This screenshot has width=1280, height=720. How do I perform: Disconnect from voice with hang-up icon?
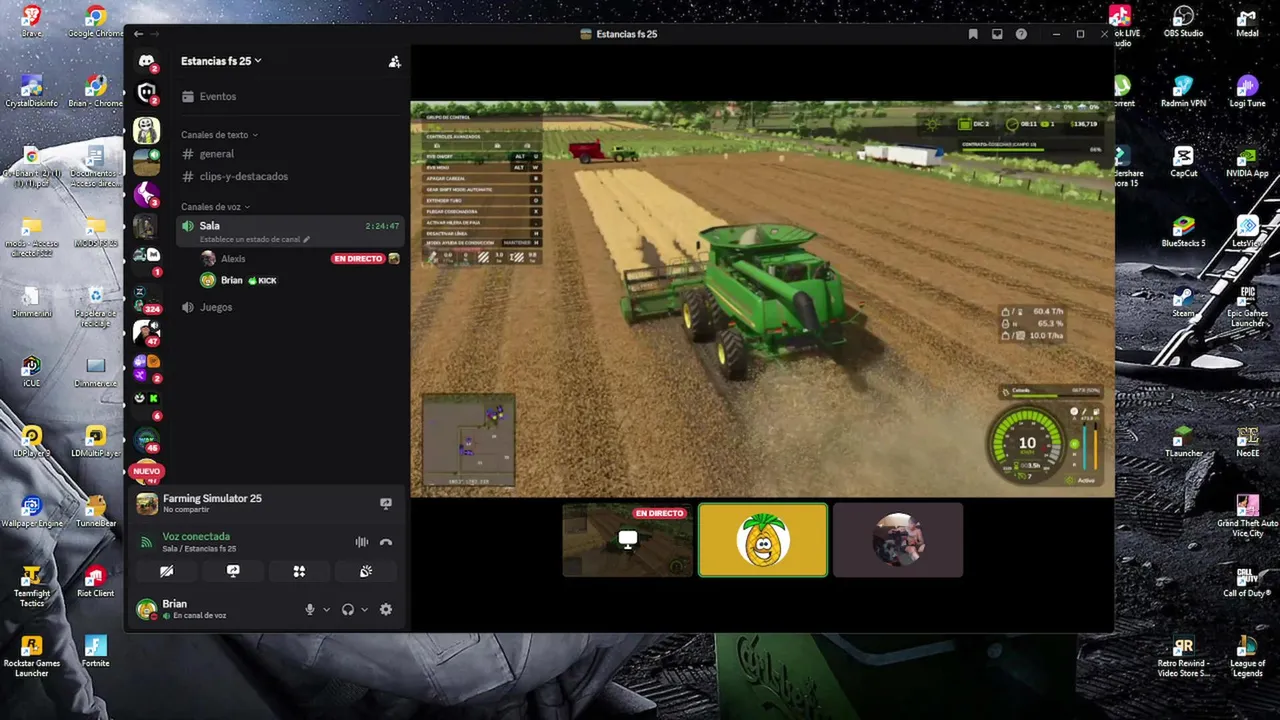(x=386, y=542)
